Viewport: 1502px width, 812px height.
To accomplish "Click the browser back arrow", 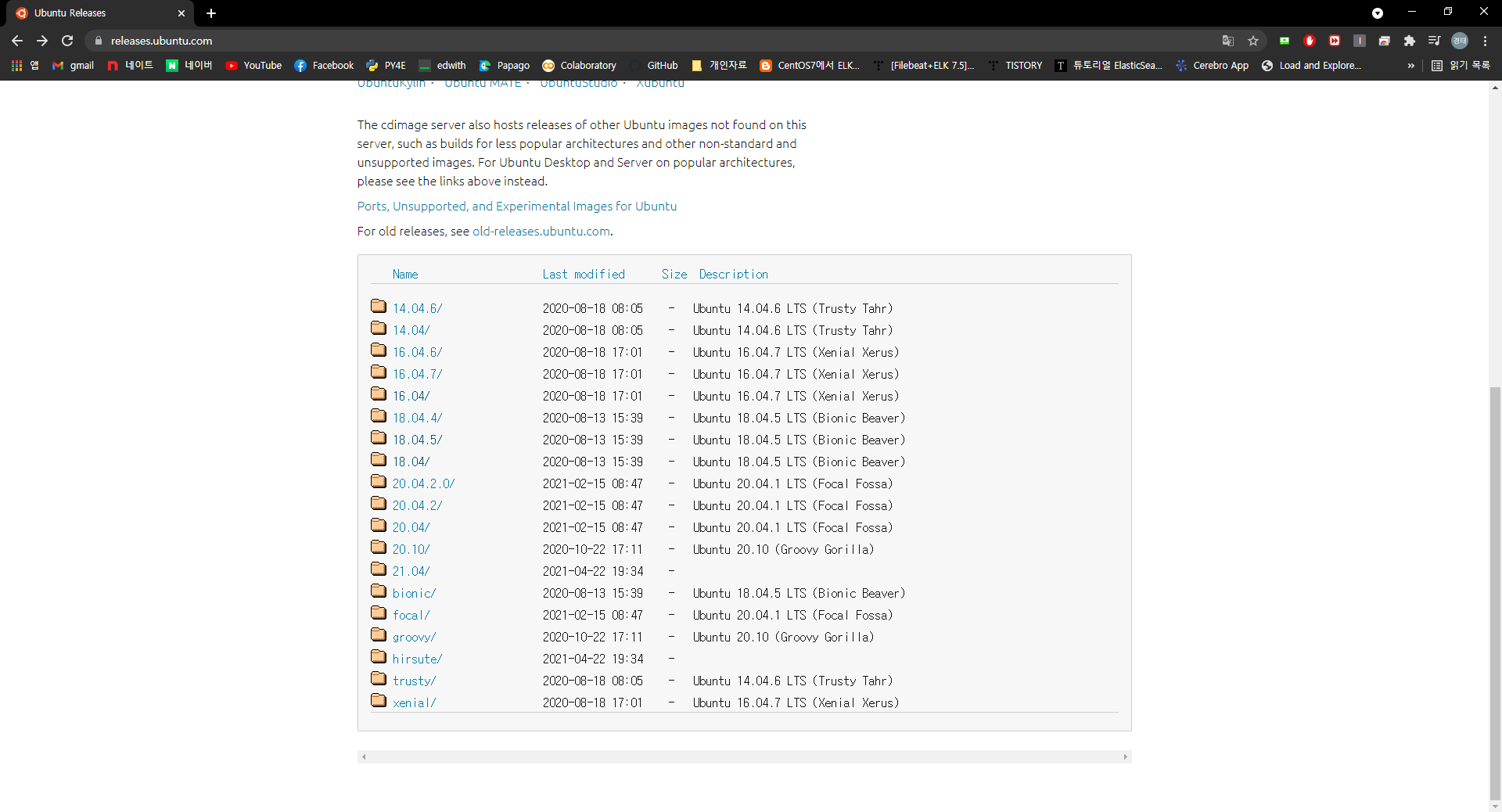I will (x=17, y=41).
